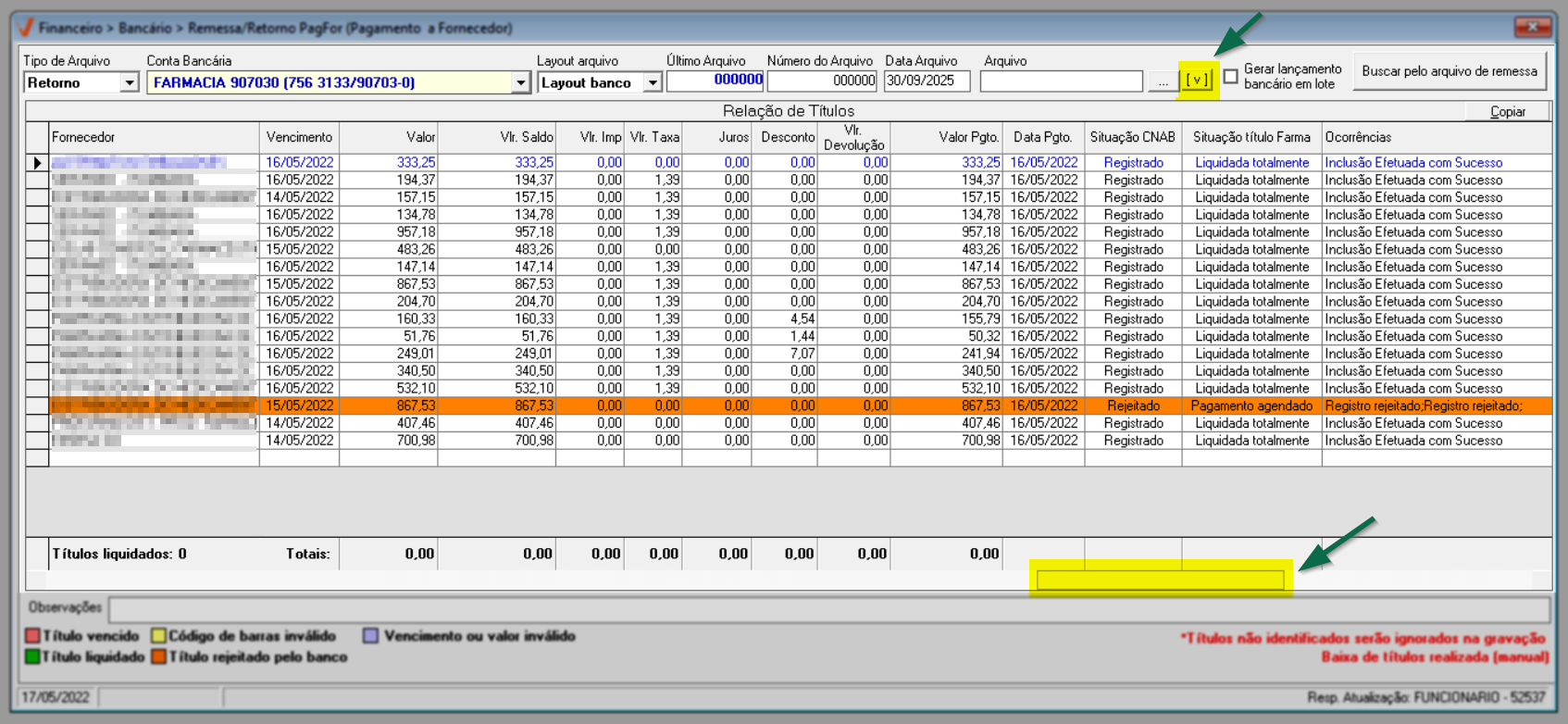The width and height of the screenshot is (1568, 724).
Task: Click Buscar pelo arquivo de remessa
Action: [x=1449, y=71]
